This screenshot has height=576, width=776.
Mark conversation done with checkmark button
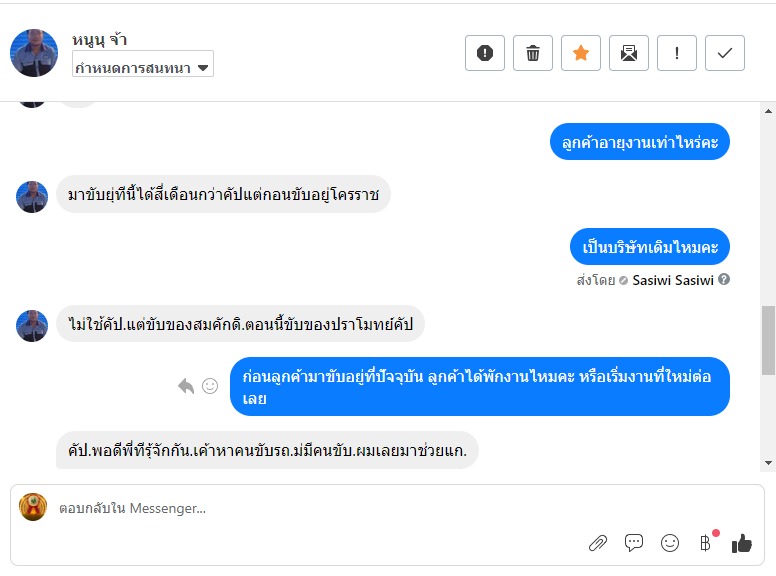coord(725,53)
